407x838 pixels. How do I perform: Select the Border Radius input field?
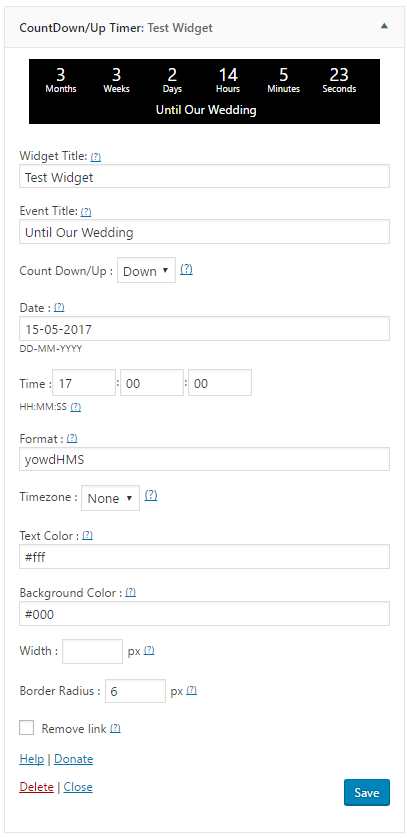pyautogui.click(x=136, y=691)
